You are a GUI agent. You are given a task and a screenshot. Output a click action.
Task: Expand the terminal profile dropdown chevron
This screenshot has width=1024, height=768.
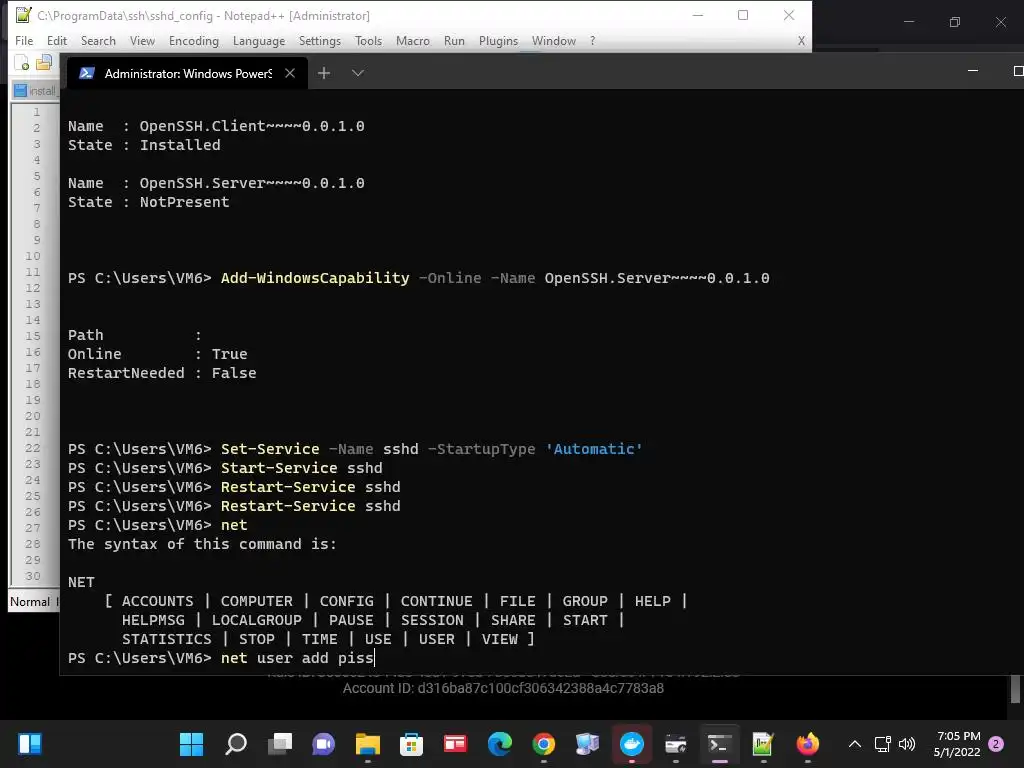pyautogui.click(x=358, y=73)
